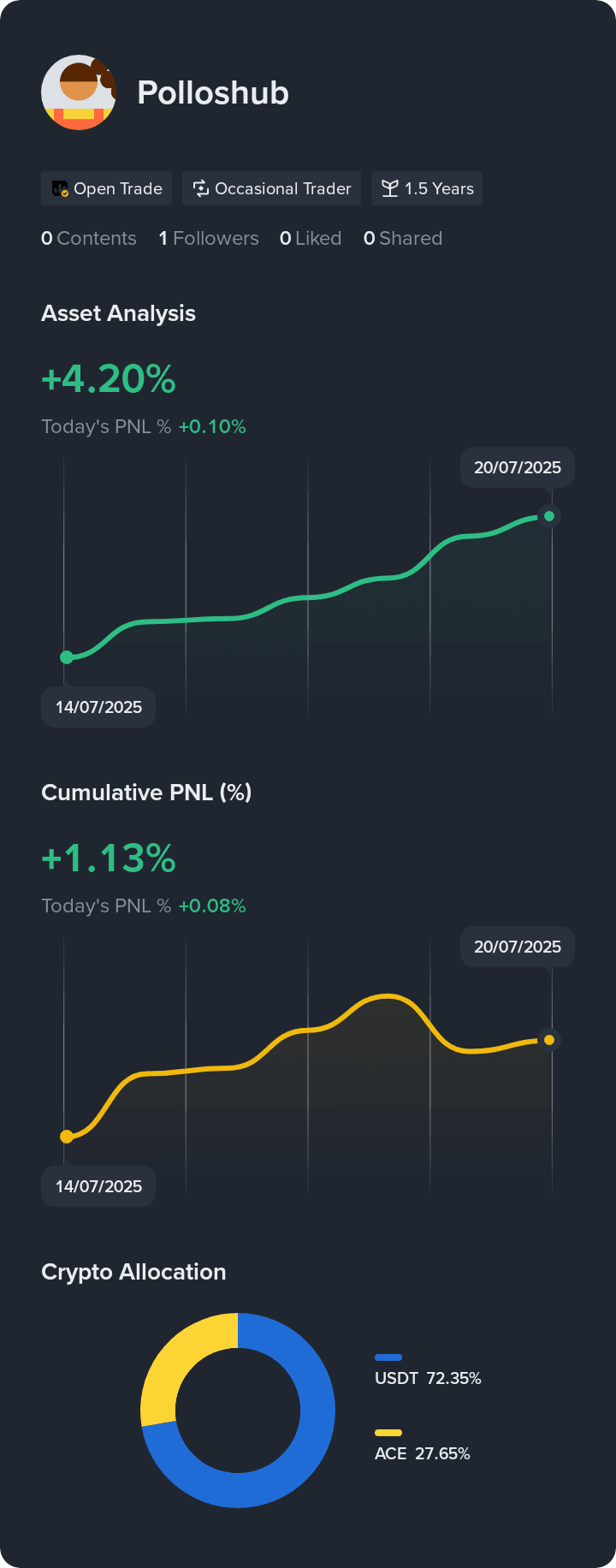View the 0 Liked count

[x=311, y=238]
